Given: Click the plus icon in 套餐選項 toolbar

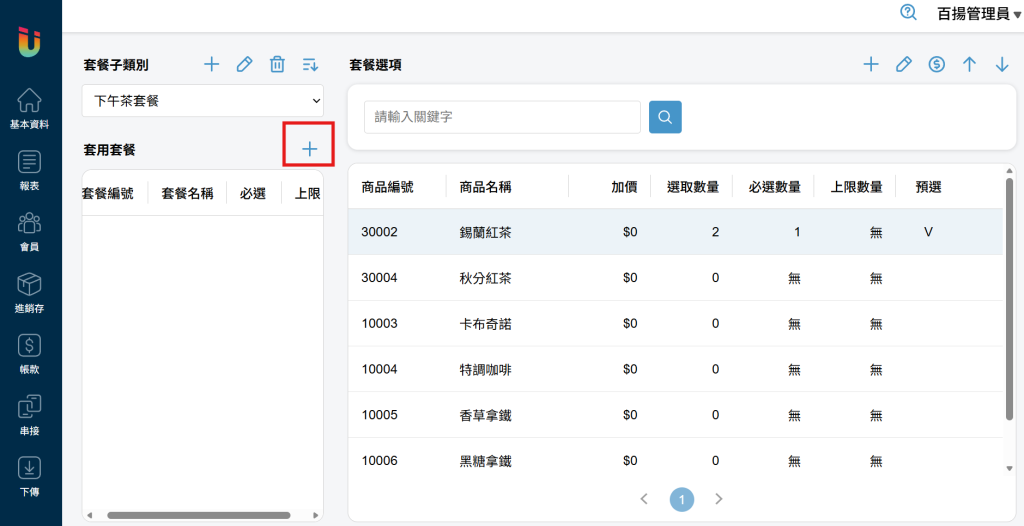Looking at the screenshot, I should [871, 65].
